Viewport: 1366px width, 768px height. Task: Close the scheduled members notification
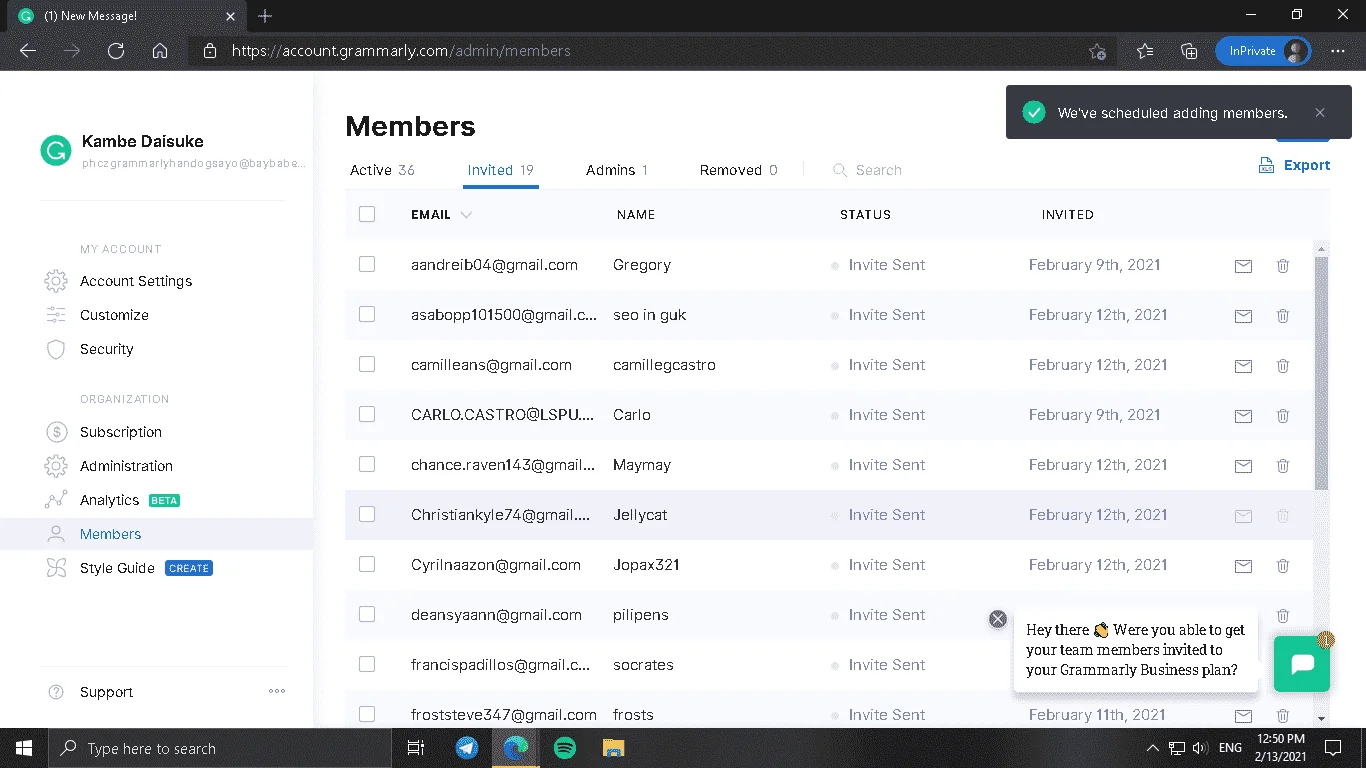[1320, 113]
